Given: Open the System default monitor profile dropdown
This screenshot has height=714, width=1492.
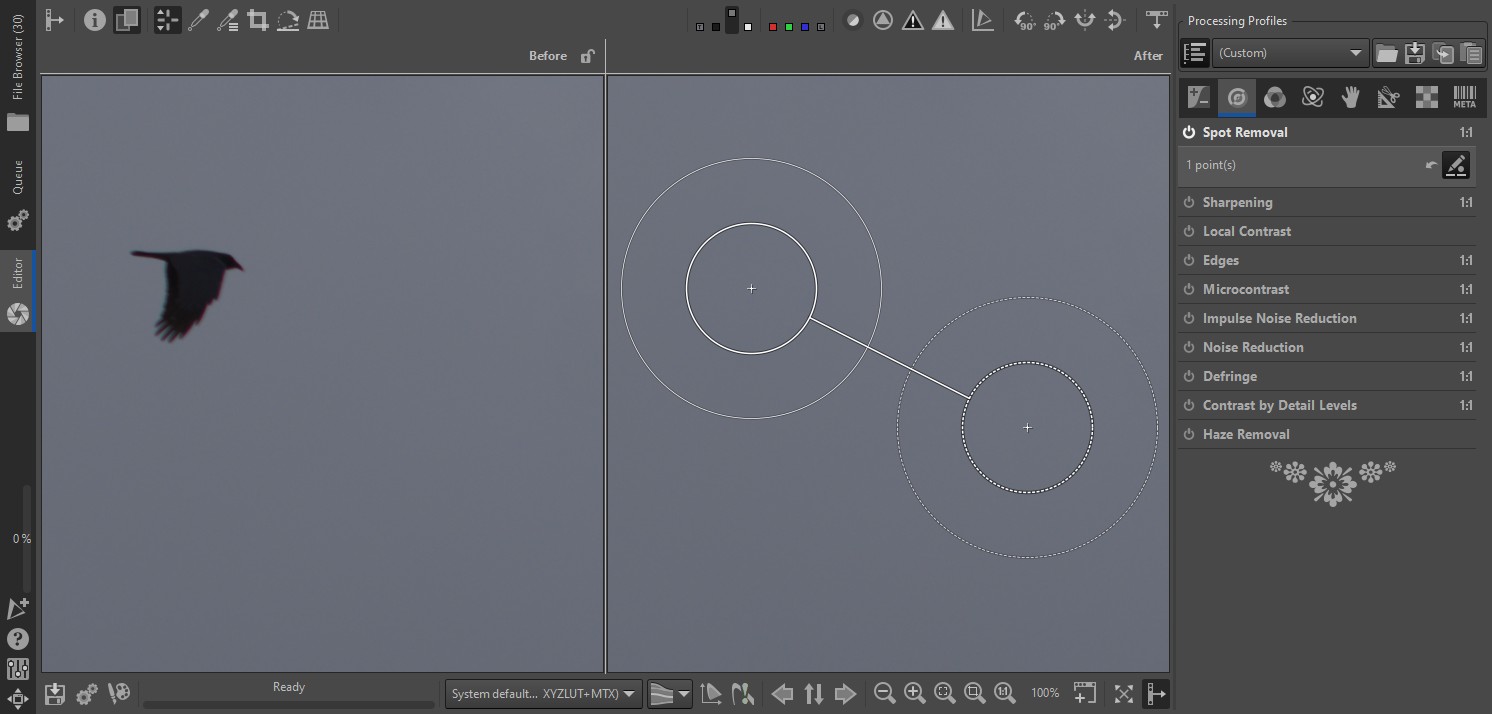Looking at the screenshot, I should click(544, 693).
